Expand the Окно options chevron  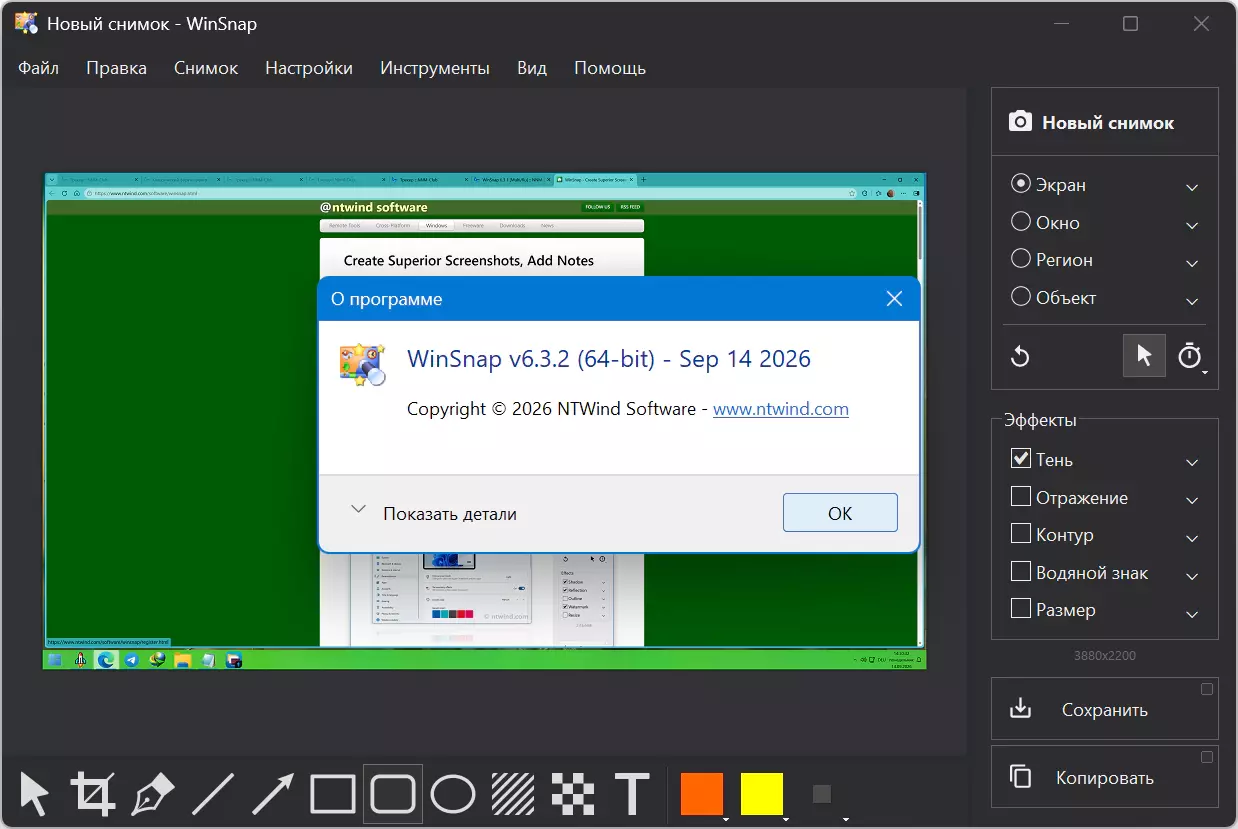1192,225
